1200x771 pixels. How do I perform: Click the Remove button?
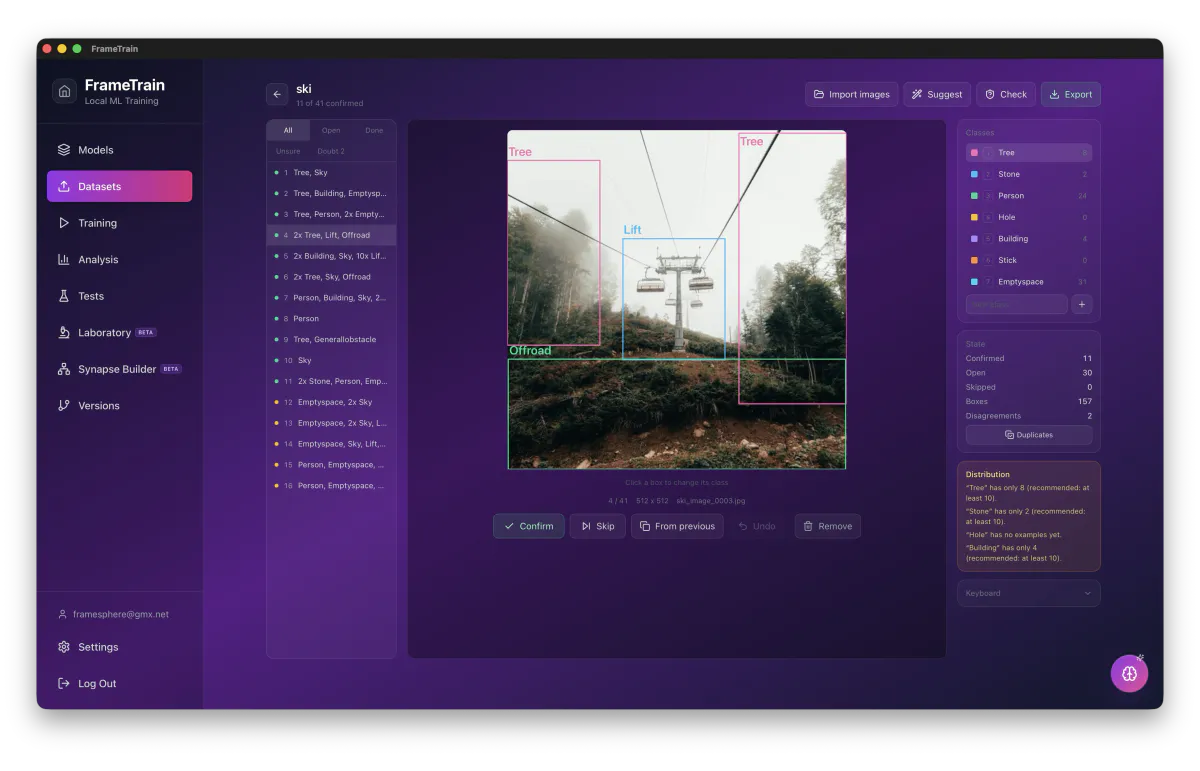pos(827,526)
